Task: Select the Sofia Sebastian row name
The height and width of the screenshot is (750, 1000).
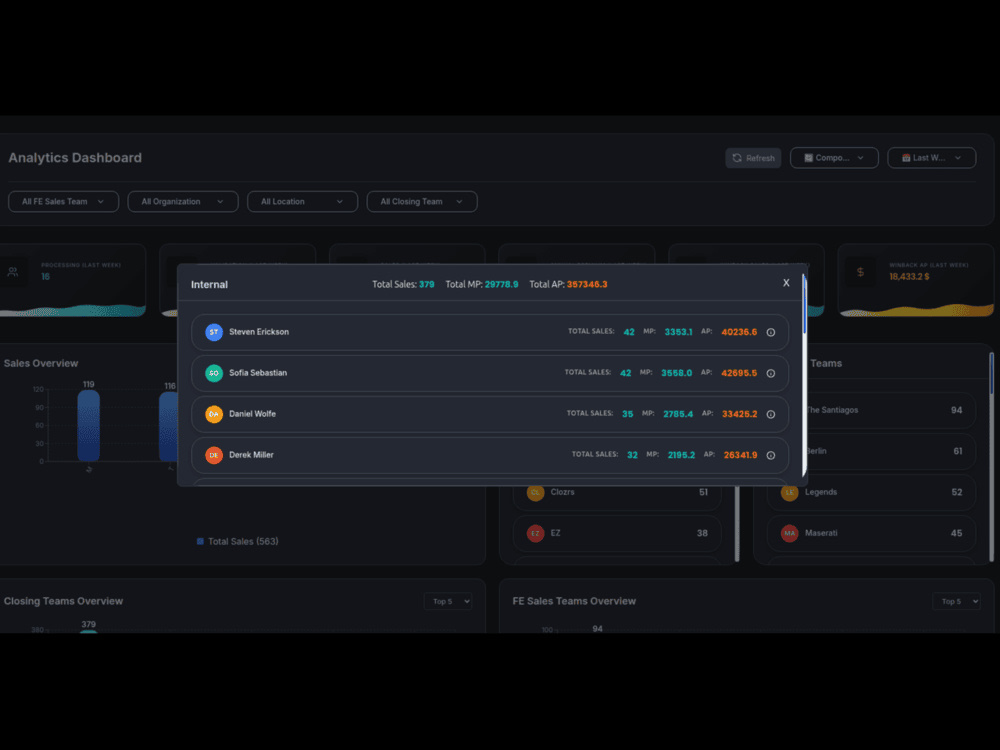Action: click(x=258, y=372)
